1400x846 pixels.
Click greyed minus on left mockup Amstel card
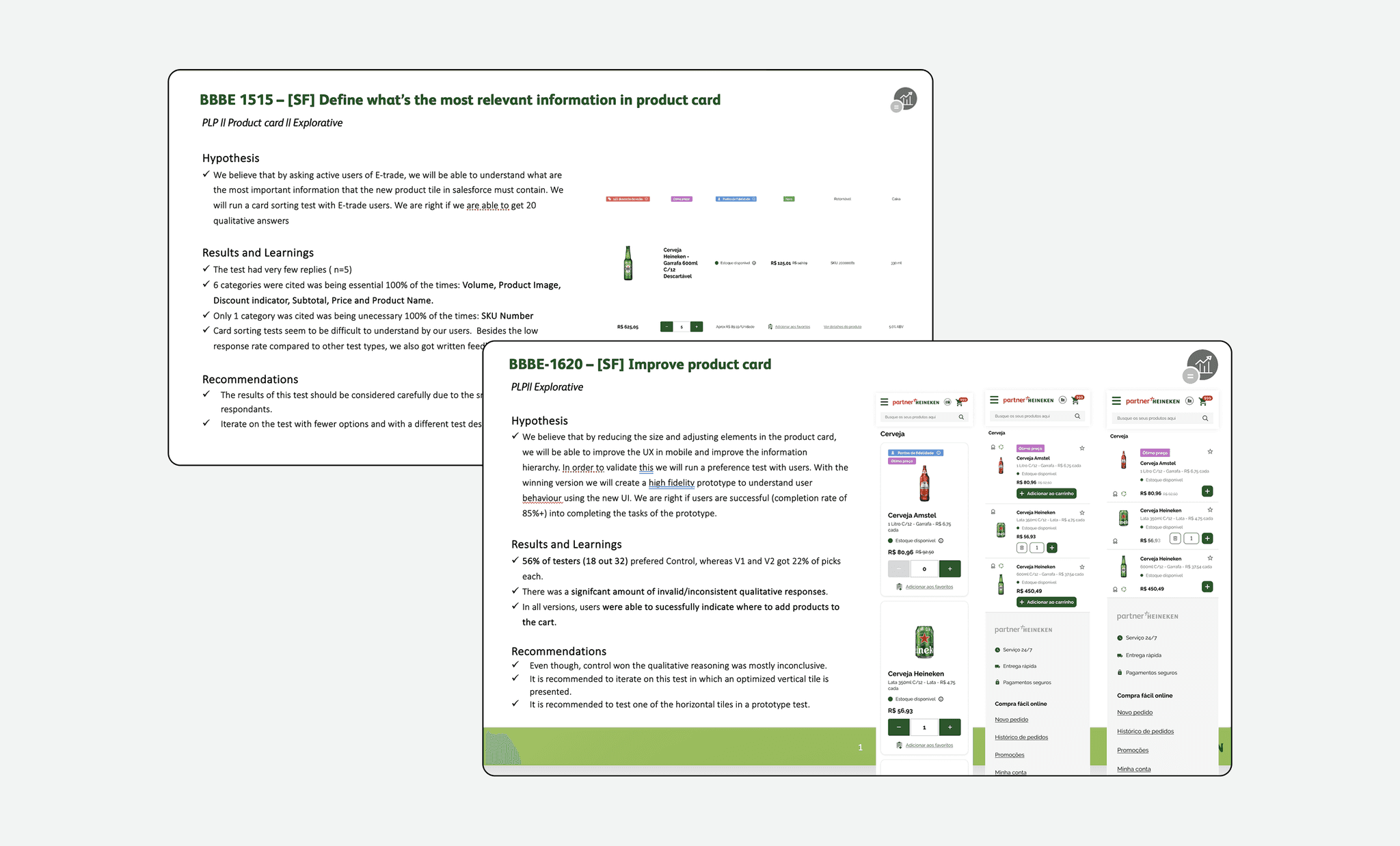(898, 569)
